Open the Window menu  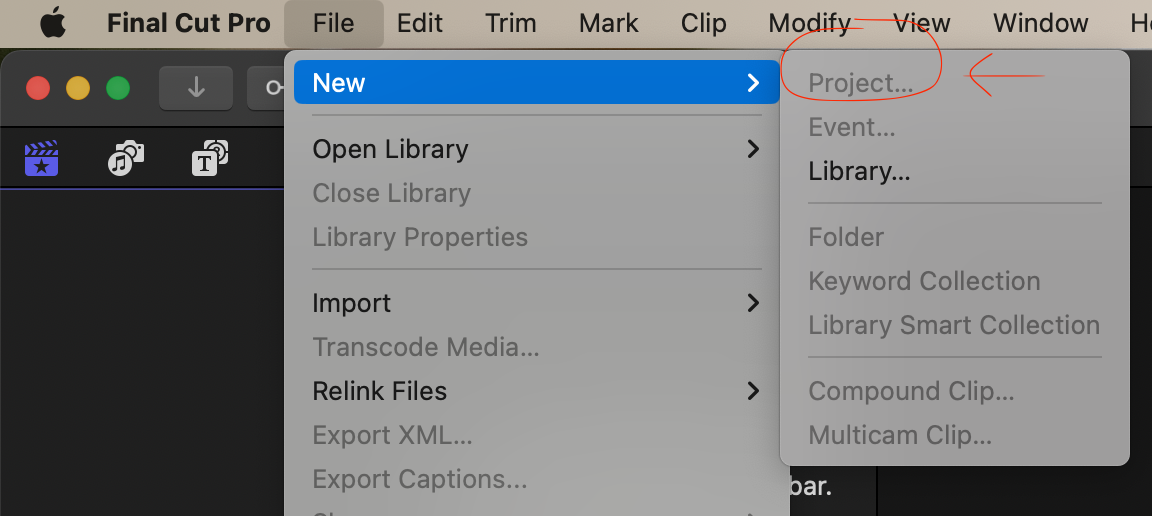[1040, 23]
